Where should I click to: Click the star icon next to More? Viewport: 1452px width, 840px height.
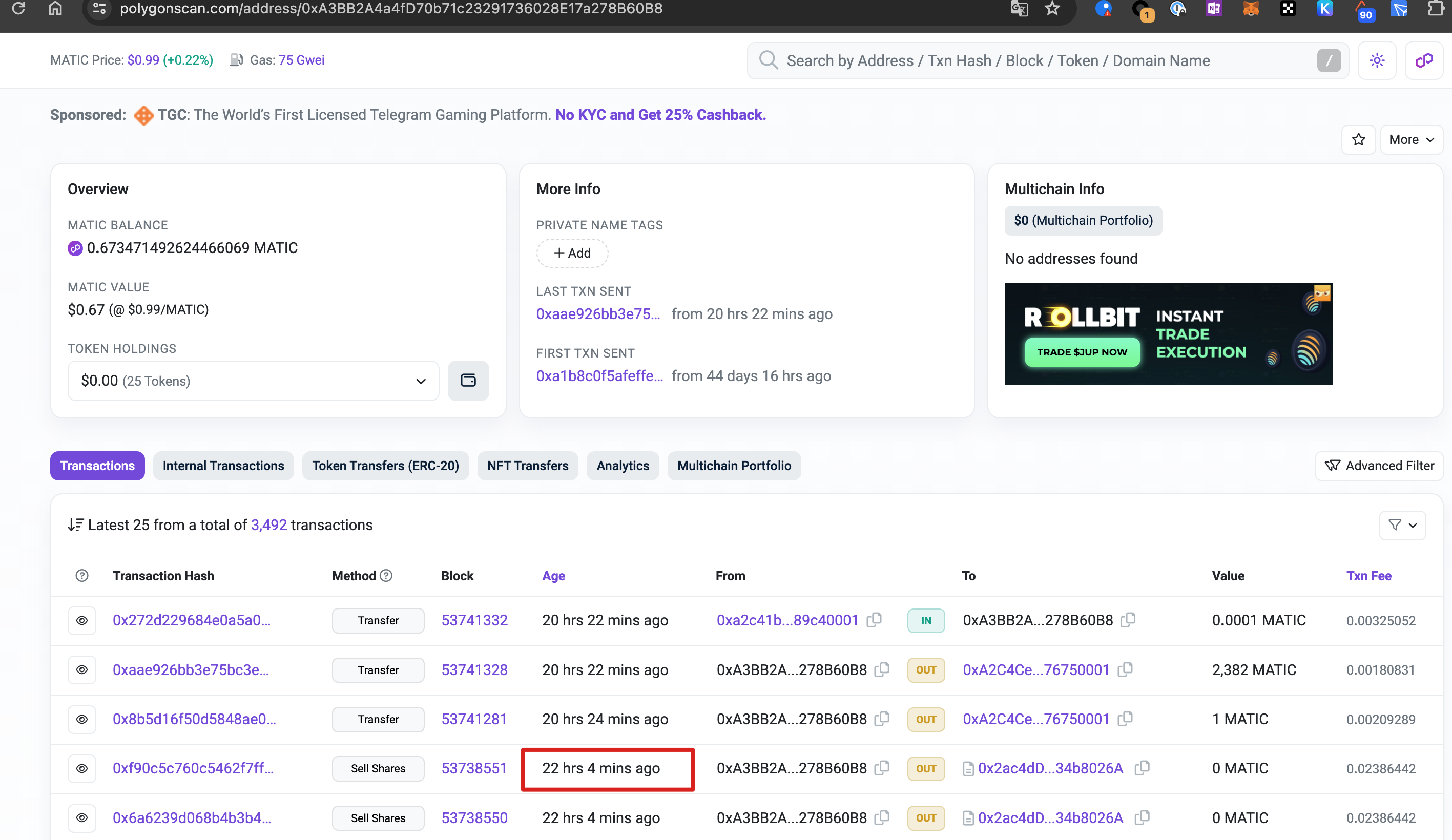coord(1358,139)
